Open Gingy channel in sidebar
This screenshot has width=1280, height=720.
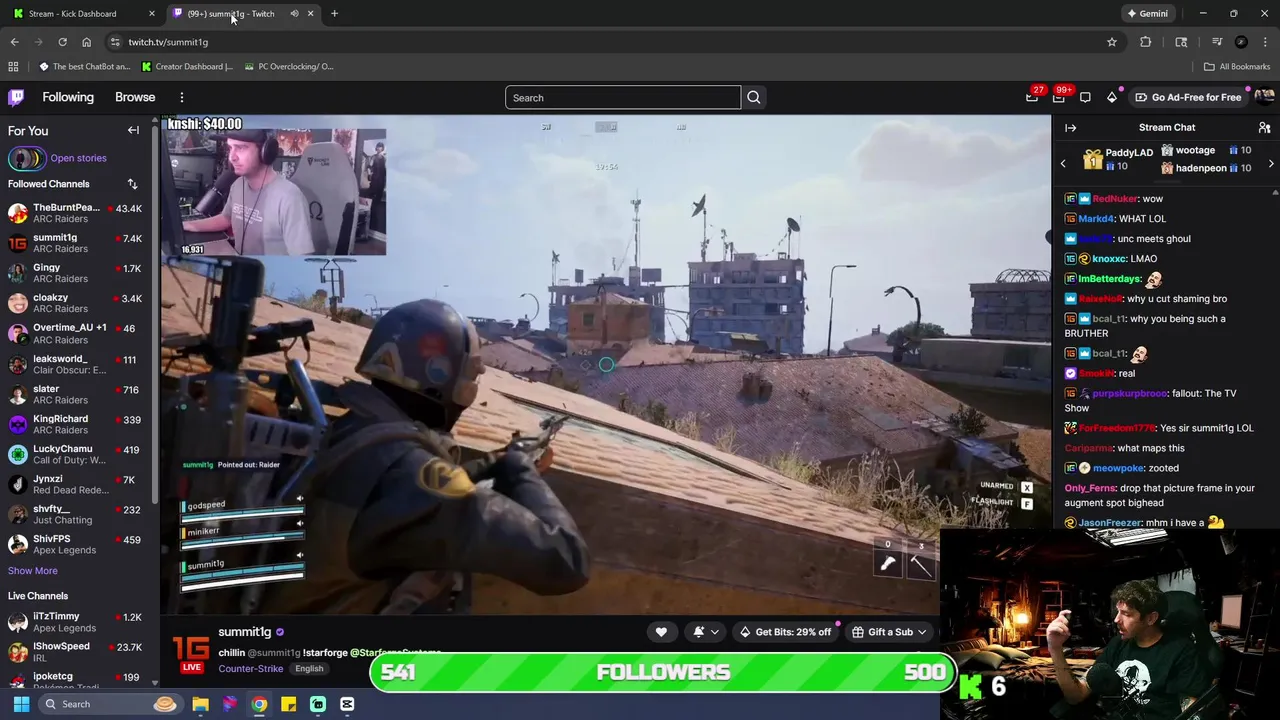(x=75, y=273)
